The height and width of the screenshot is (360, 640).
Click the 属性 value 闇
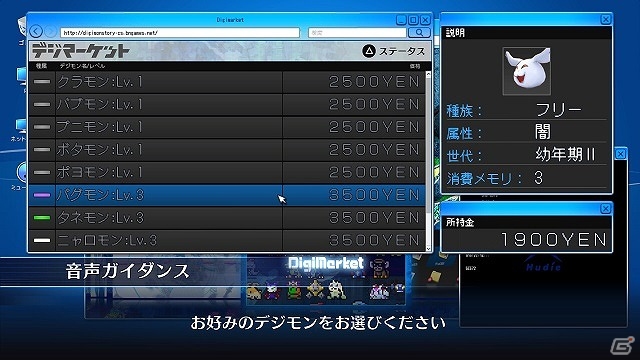pyautogui.click(x=543, y=132)
